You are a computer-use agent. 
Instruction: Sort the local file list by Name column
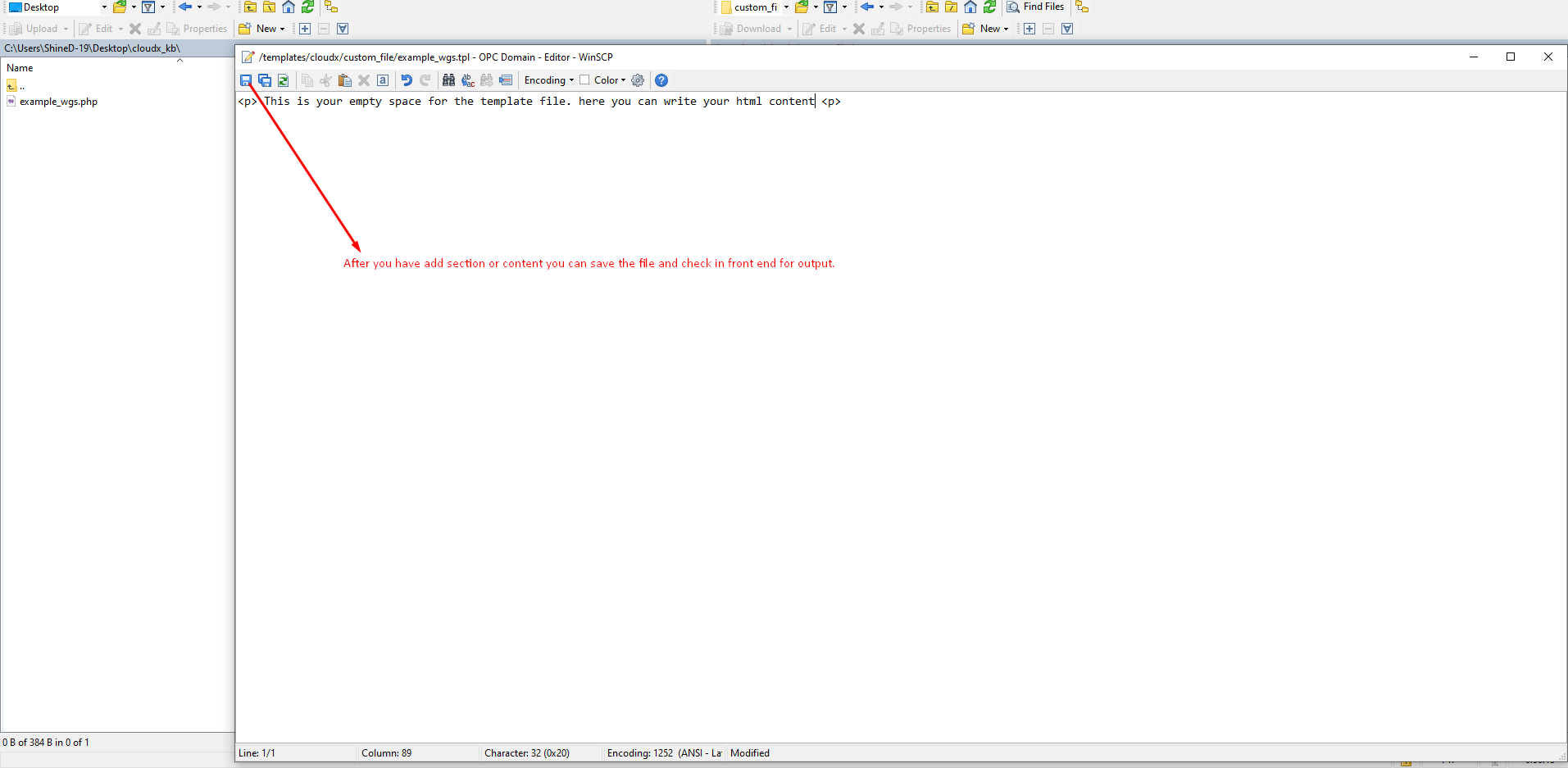[x=20, y=68]
